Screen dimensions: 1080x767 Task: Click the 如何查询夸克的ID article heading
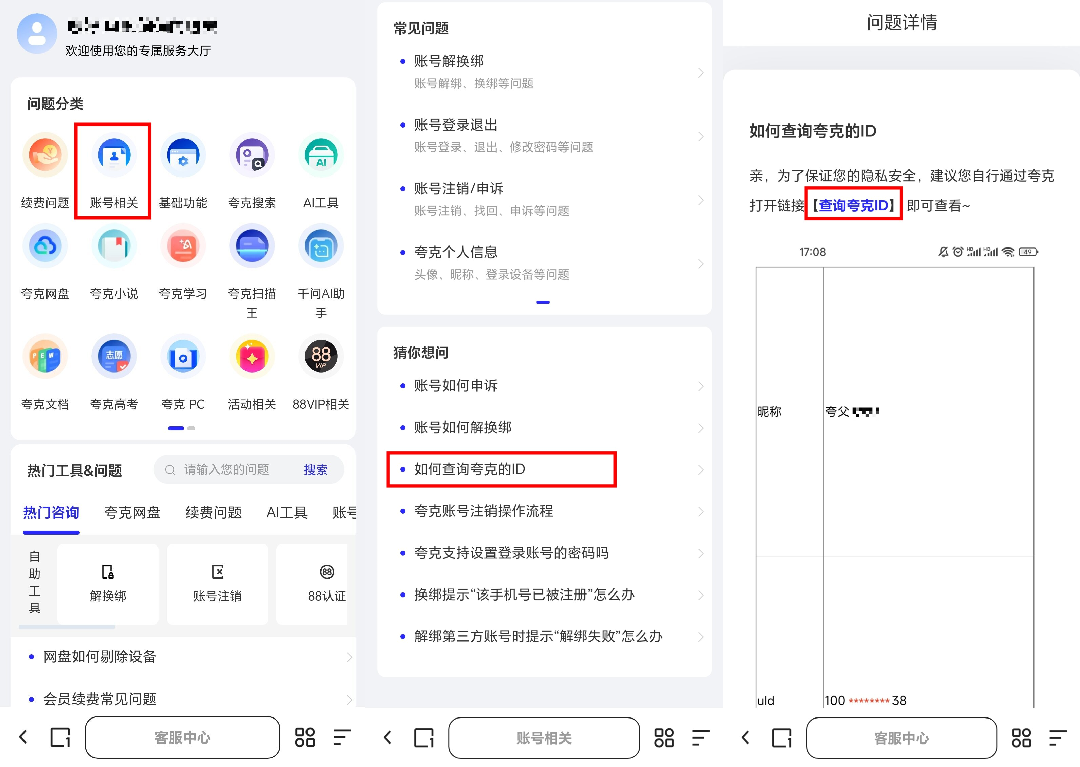pos(813,131)
